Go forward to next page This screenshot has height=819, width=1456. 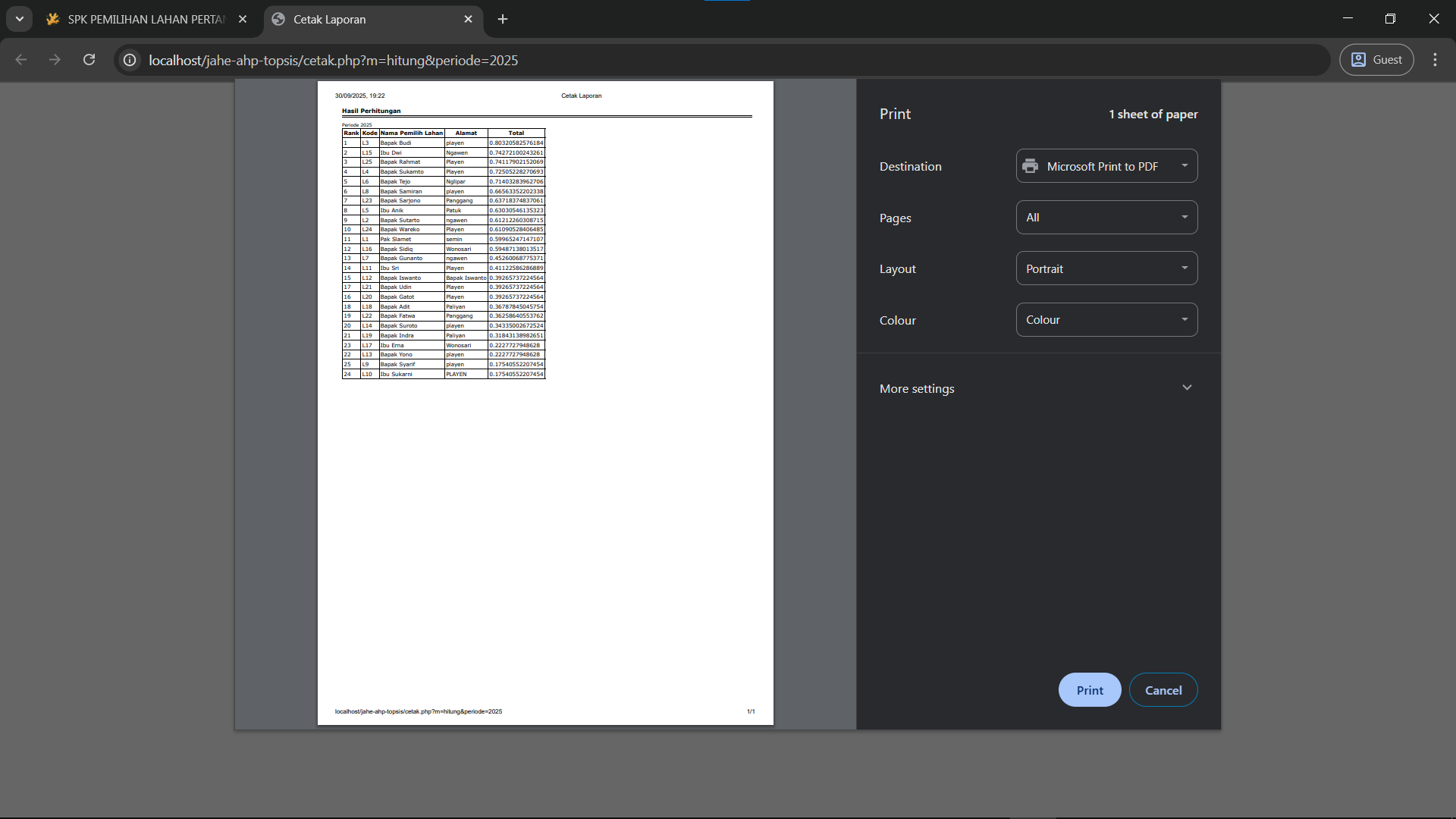pyautogui.click(x=55, y=60)
